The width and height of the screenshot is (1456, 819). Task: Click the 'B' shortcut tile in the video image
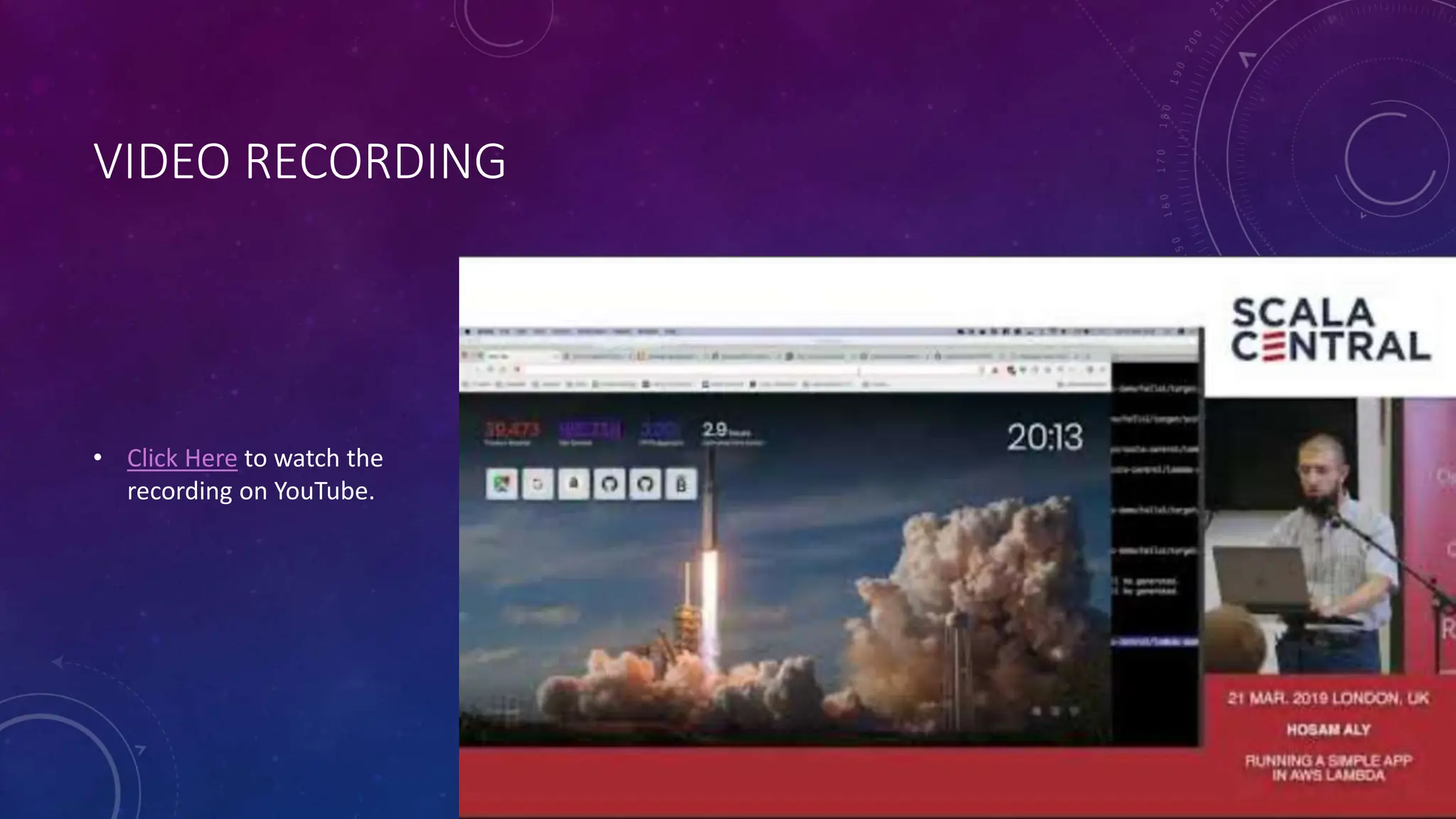click(681, 484)
